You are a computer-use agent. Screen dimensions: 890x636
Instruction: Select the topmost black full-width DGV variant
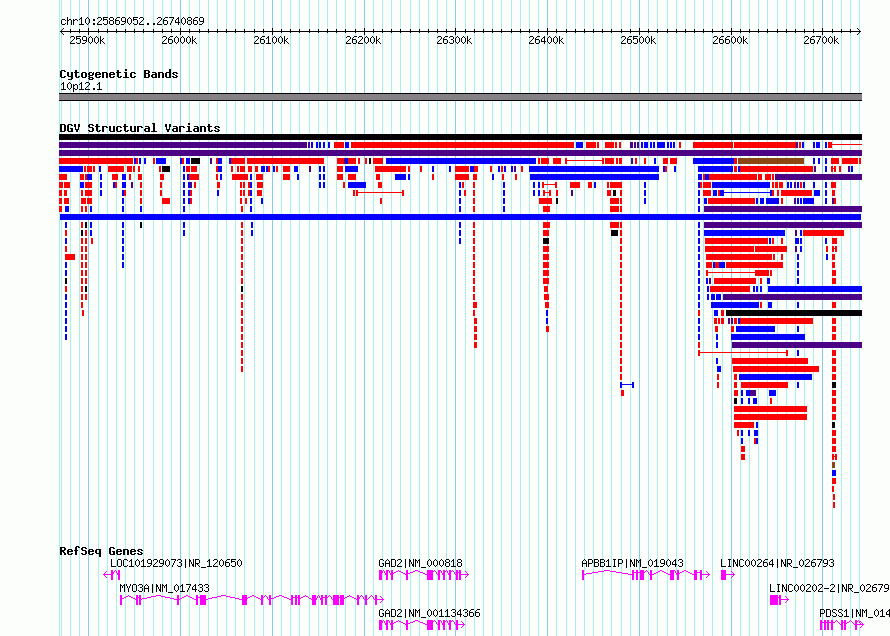[460, 137]
